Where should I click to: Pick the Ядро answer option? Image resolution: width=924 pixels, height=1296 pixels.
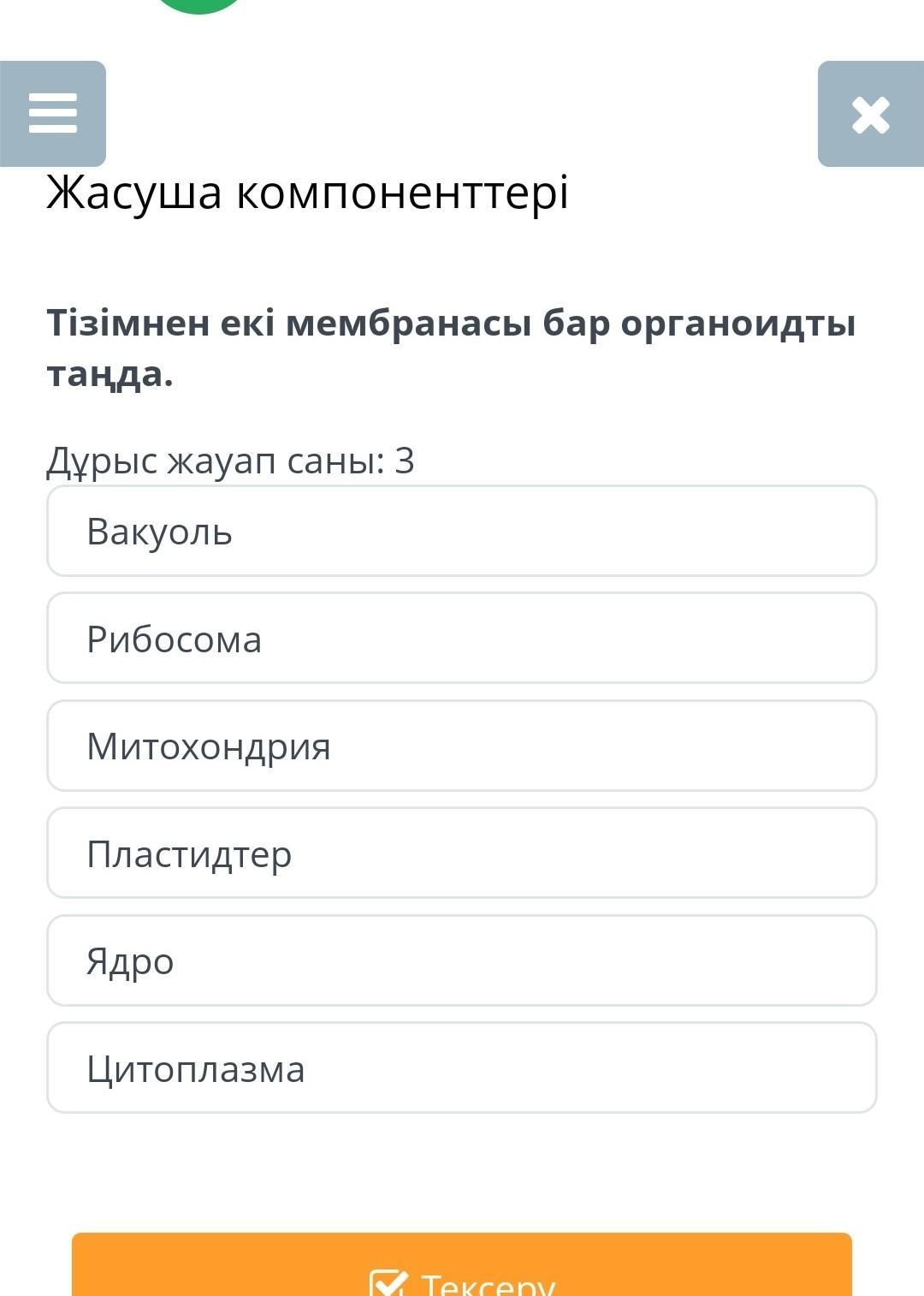click(x=462, y=960)
